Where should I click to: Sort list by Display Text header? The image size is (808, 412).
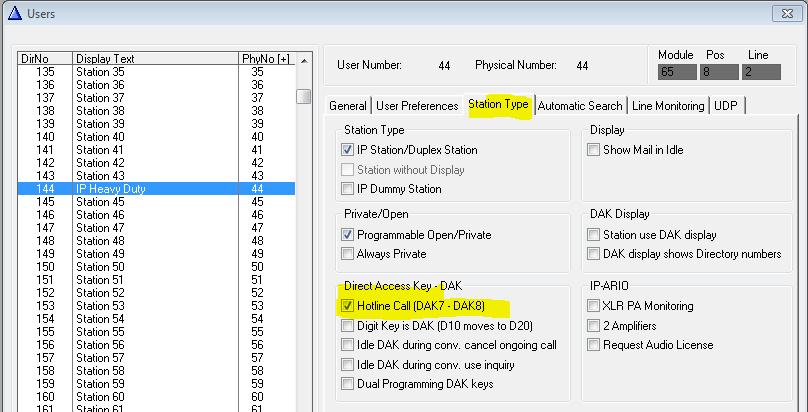pyautogui.click(x=155, y=59)
